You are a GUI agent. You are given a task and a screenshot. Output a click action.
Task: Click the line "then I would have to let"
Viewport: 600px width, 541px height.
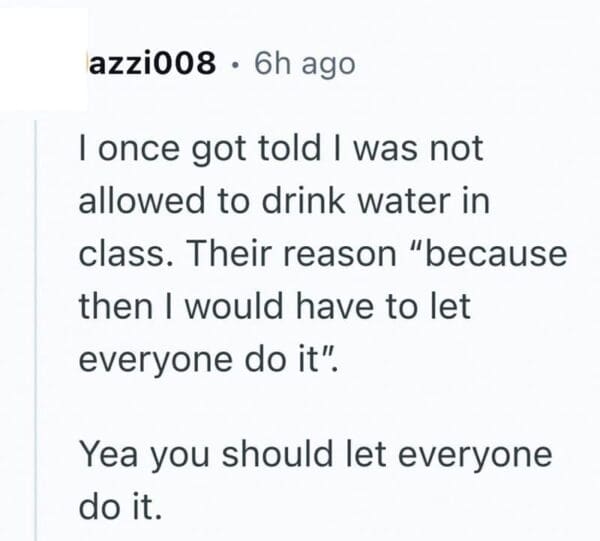[x=273, y=303]
